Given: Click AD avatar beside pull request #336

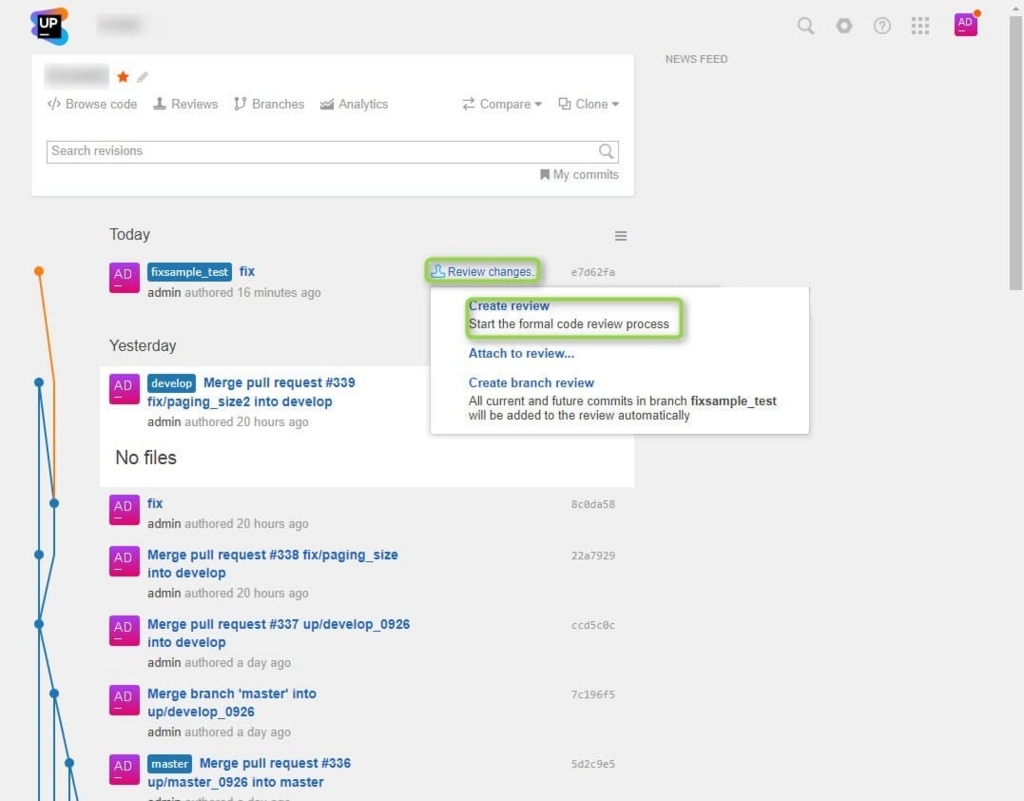Looking at the screenshot, I should tap(124, 770).
